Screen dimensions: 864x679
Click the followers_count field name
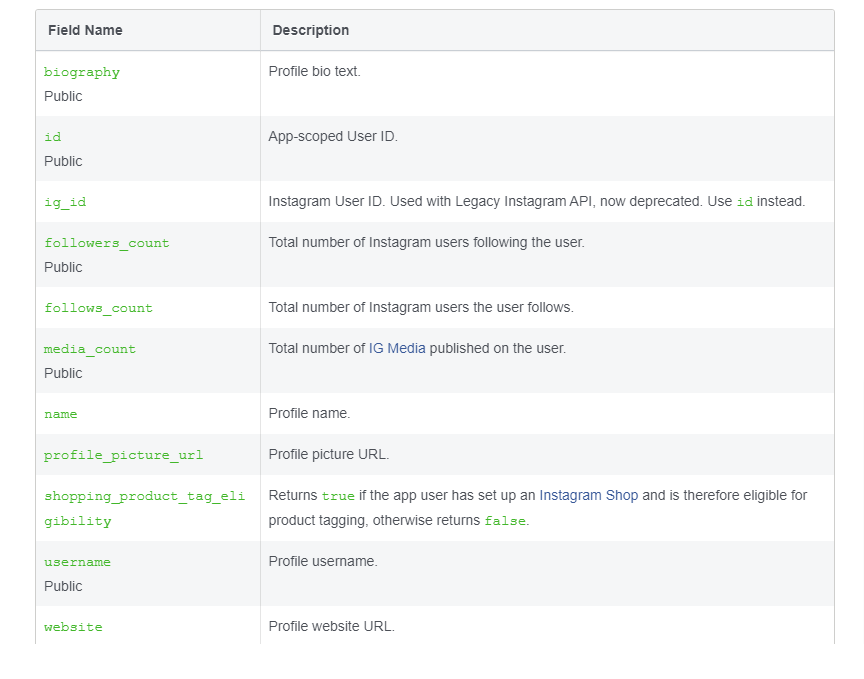[x=107, y=243]
